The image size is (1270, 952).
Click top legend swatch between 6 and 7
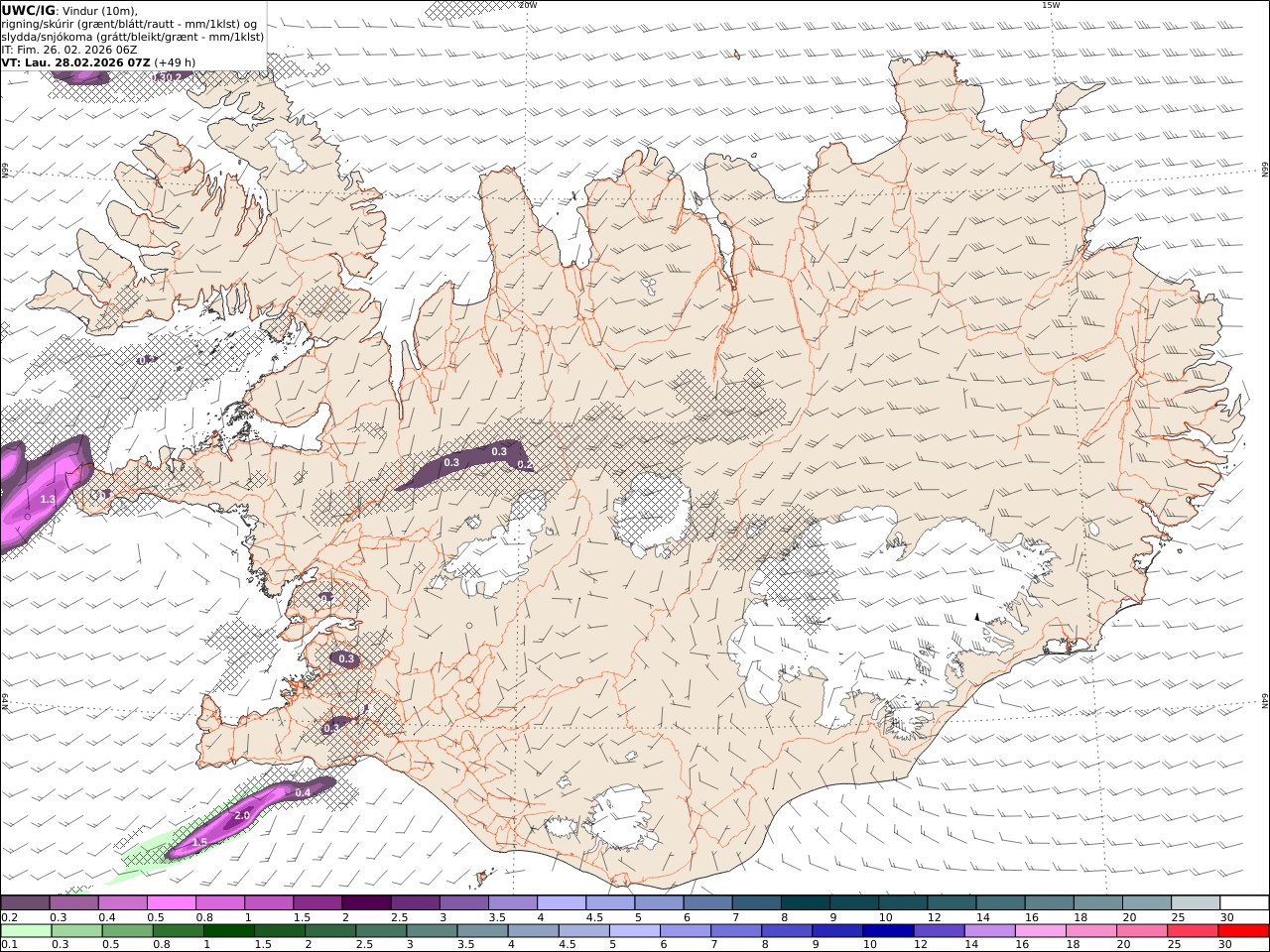(707, 902)
